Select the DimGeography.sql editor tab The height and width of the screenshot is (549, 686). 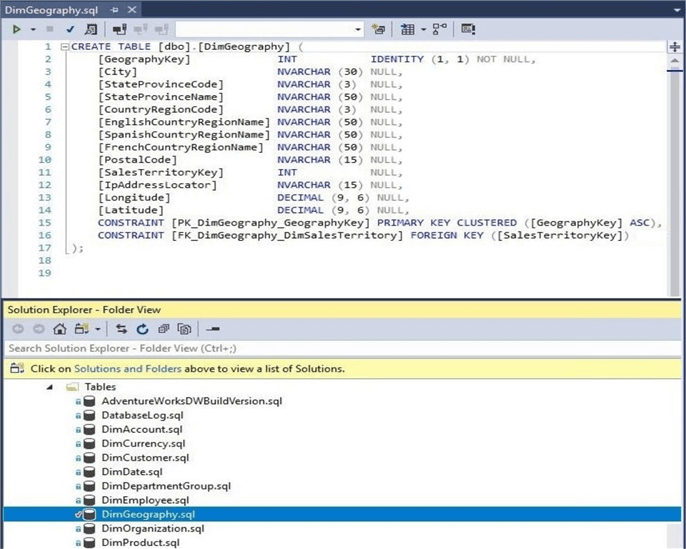pyautogui.click(x=52, y=8)
